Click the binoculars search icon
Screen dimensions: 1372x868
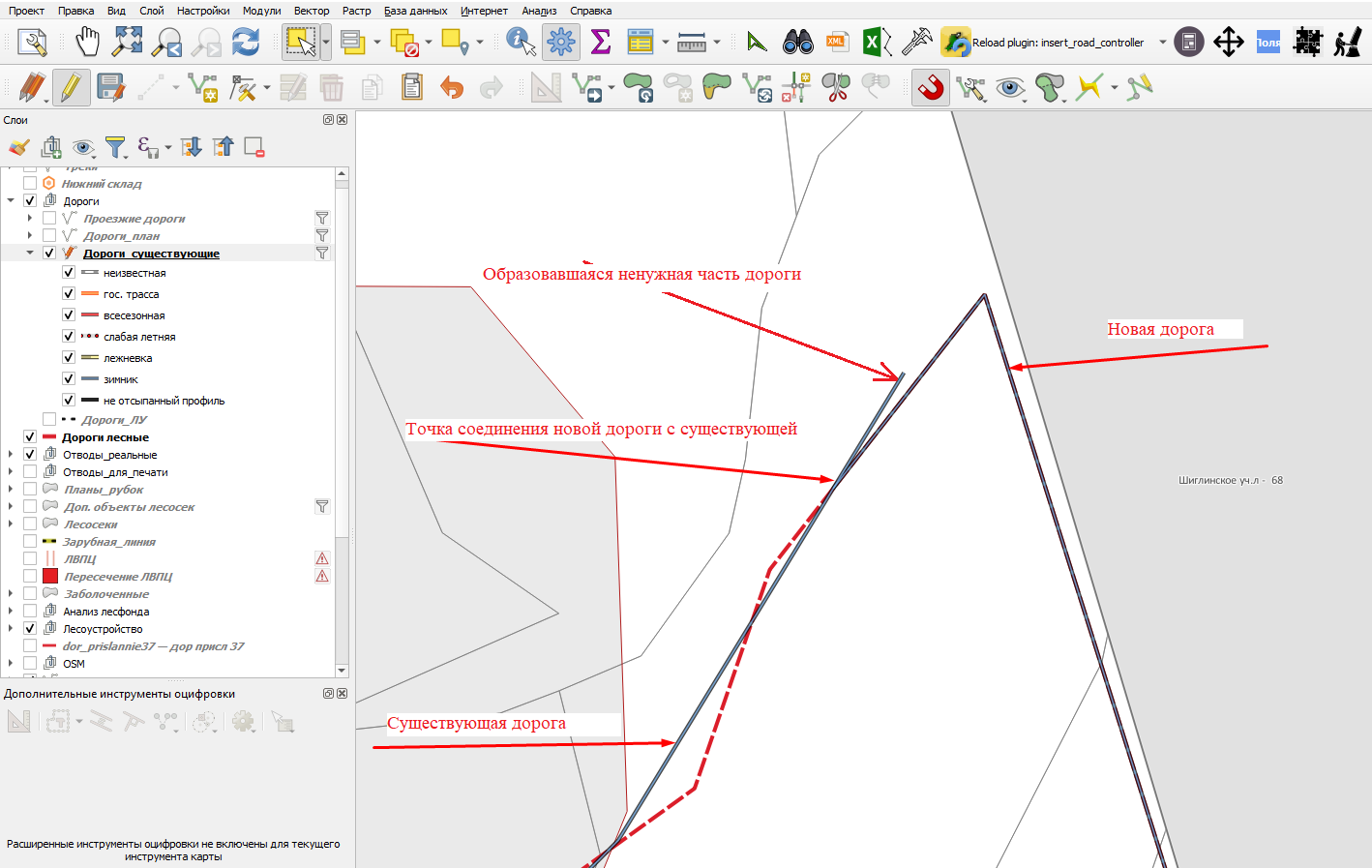[x=798, y=42]
